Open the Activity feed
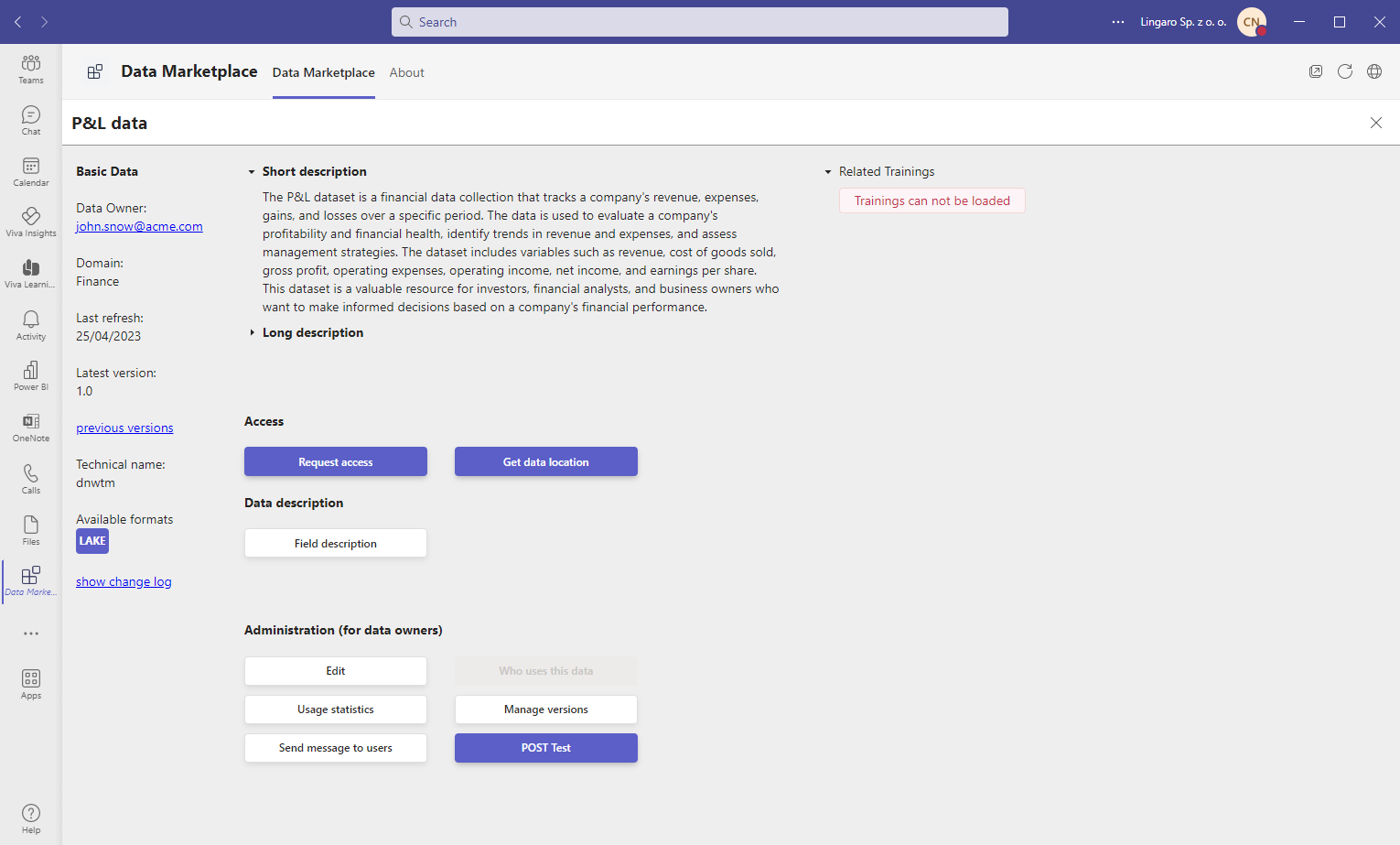The width and height of the screenshot is (1400, 845). click(x=31, y=325)
